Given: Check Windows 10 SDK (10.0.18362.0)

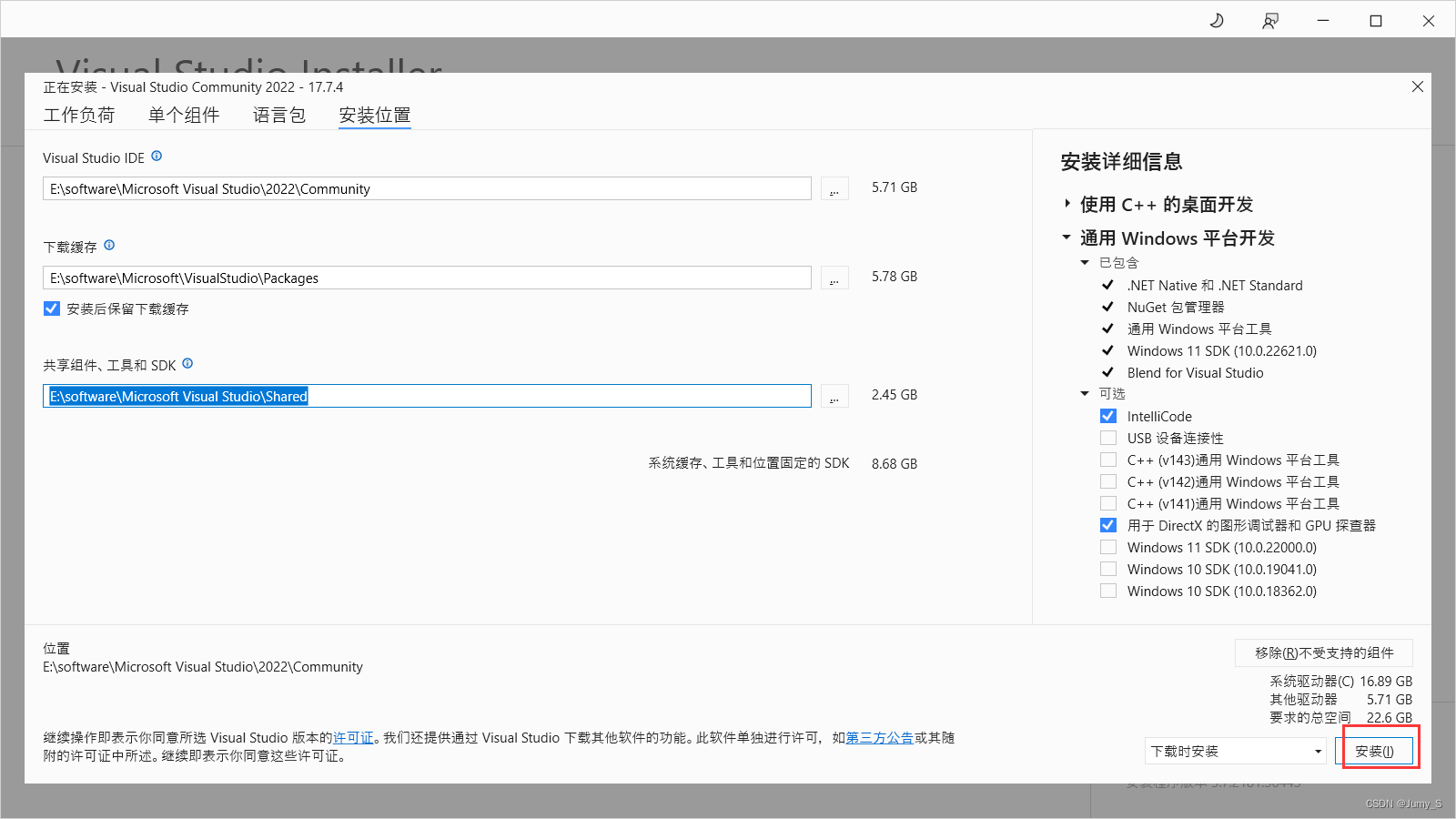Looking at the screenshot, I should click(x=1108, y=591).
